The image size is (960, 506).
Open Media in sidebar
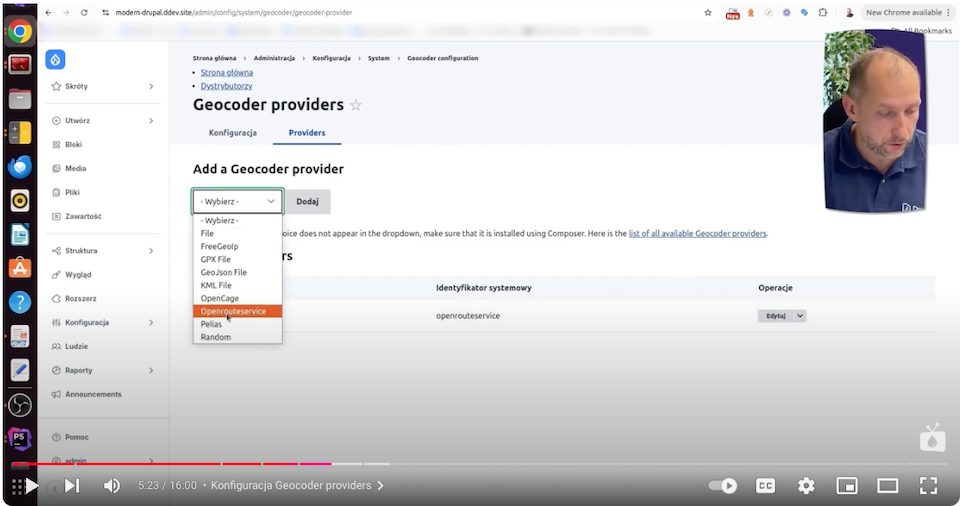tap(75, 168)
